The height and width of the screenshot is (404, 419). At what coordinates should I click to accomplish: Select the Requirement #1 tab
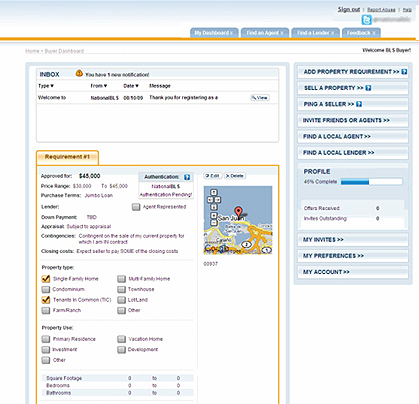pos(67,157)
